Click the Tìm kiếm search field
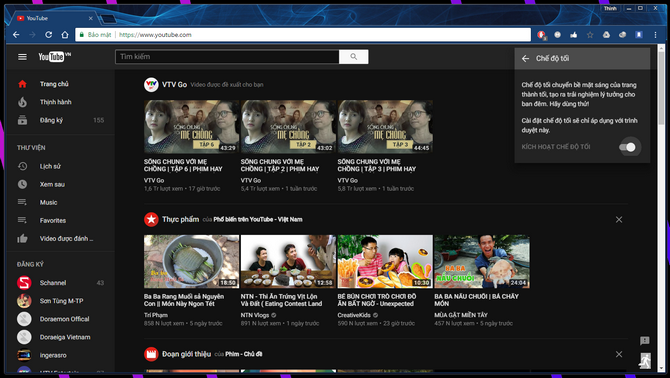Screen dimensions: 670x378 pos(227,56)
